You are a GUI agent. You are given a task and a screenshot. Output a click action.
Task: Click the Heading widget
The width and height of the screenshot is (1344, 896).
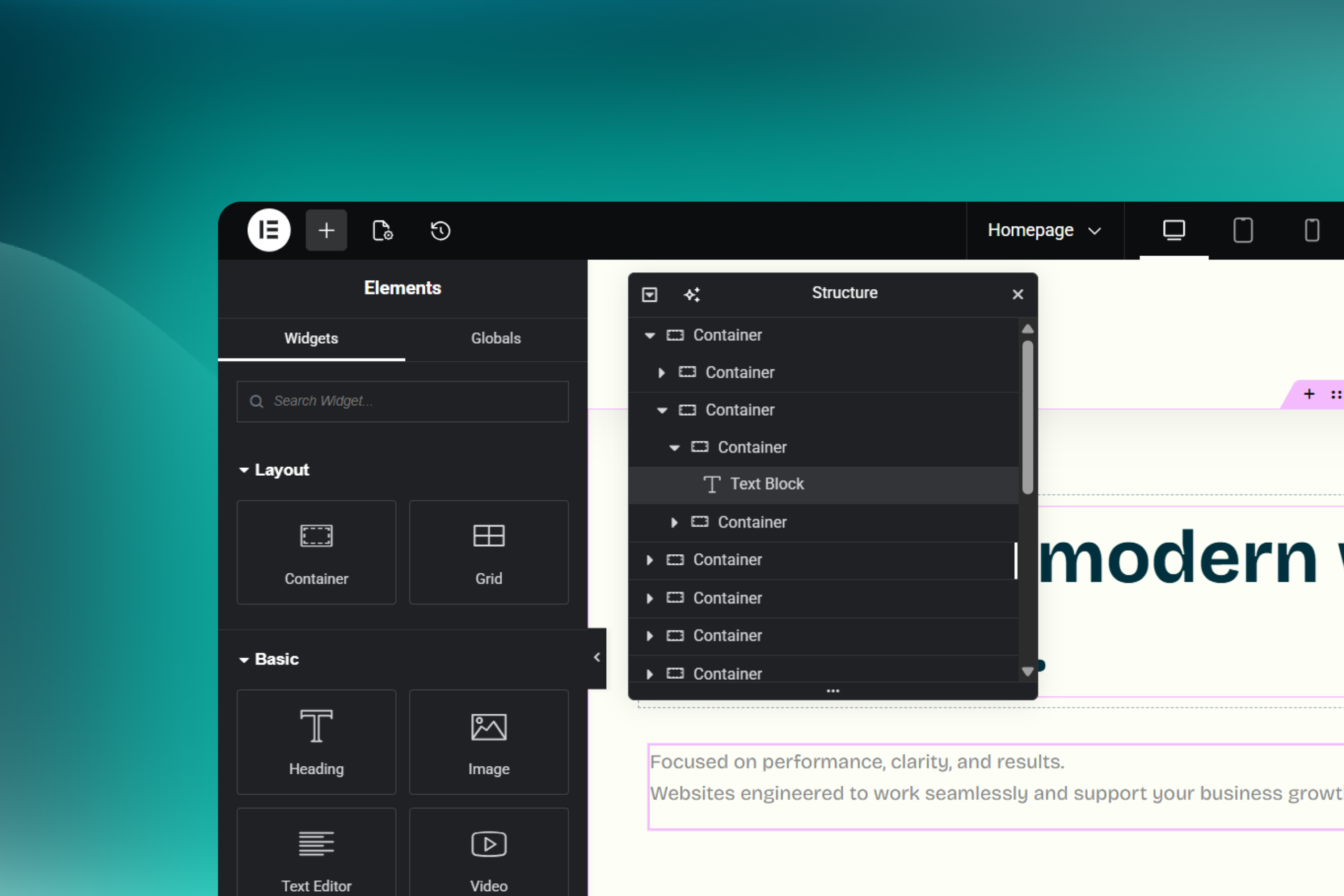(x=316, y=742)
